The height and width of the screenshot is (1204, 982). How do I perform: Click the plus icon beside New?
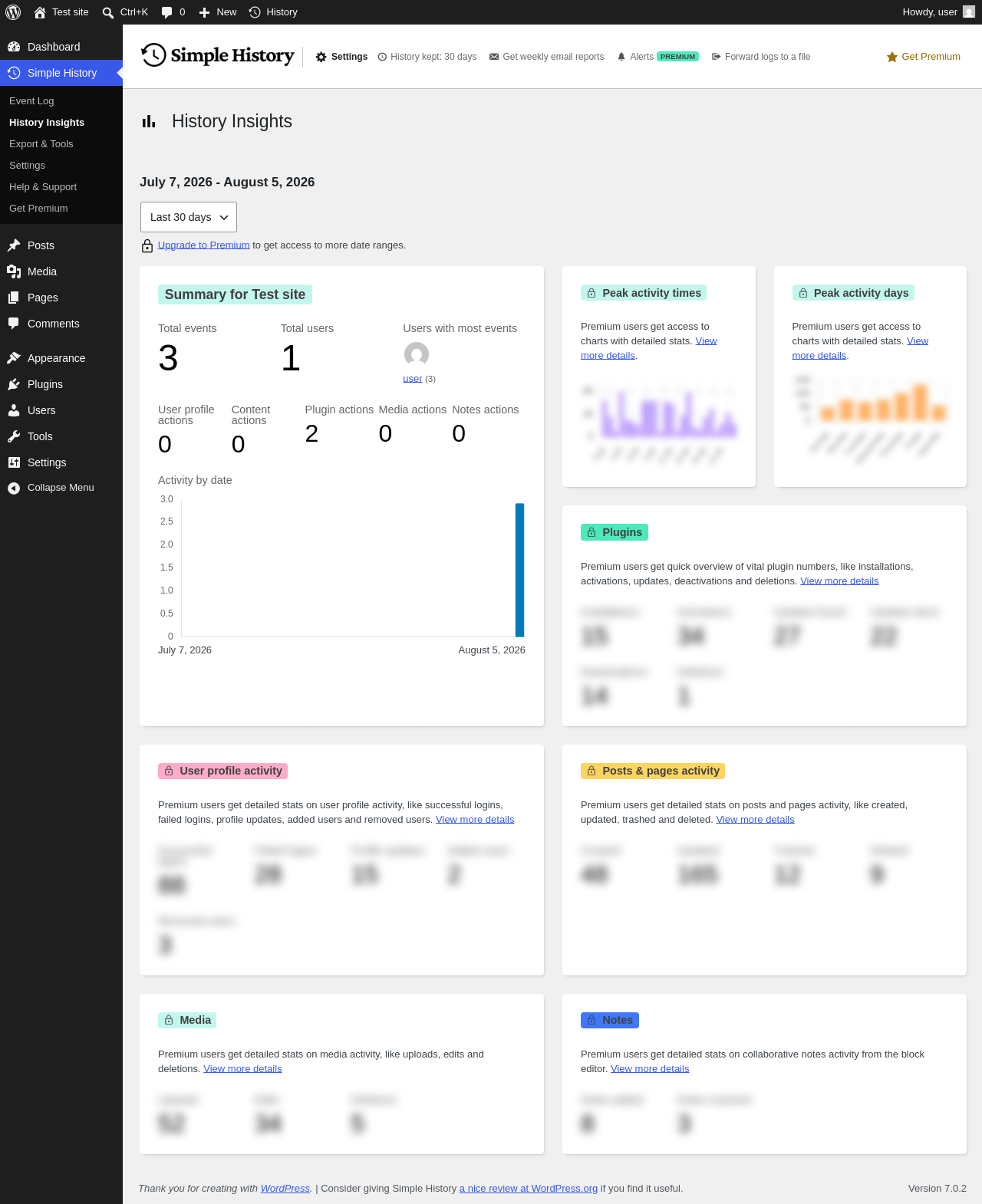click(204, 12)
